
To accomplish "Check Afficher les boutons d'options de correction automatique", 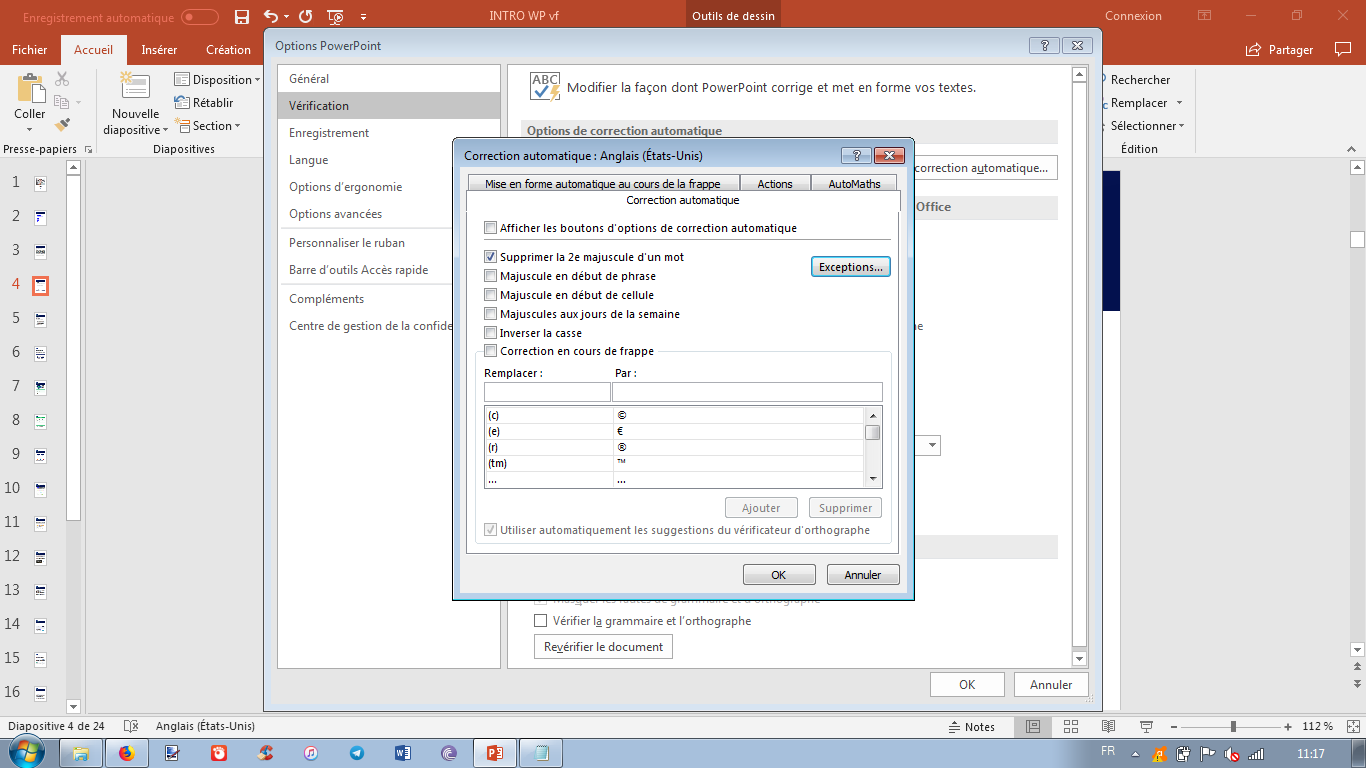I will [x=490, y=228].
